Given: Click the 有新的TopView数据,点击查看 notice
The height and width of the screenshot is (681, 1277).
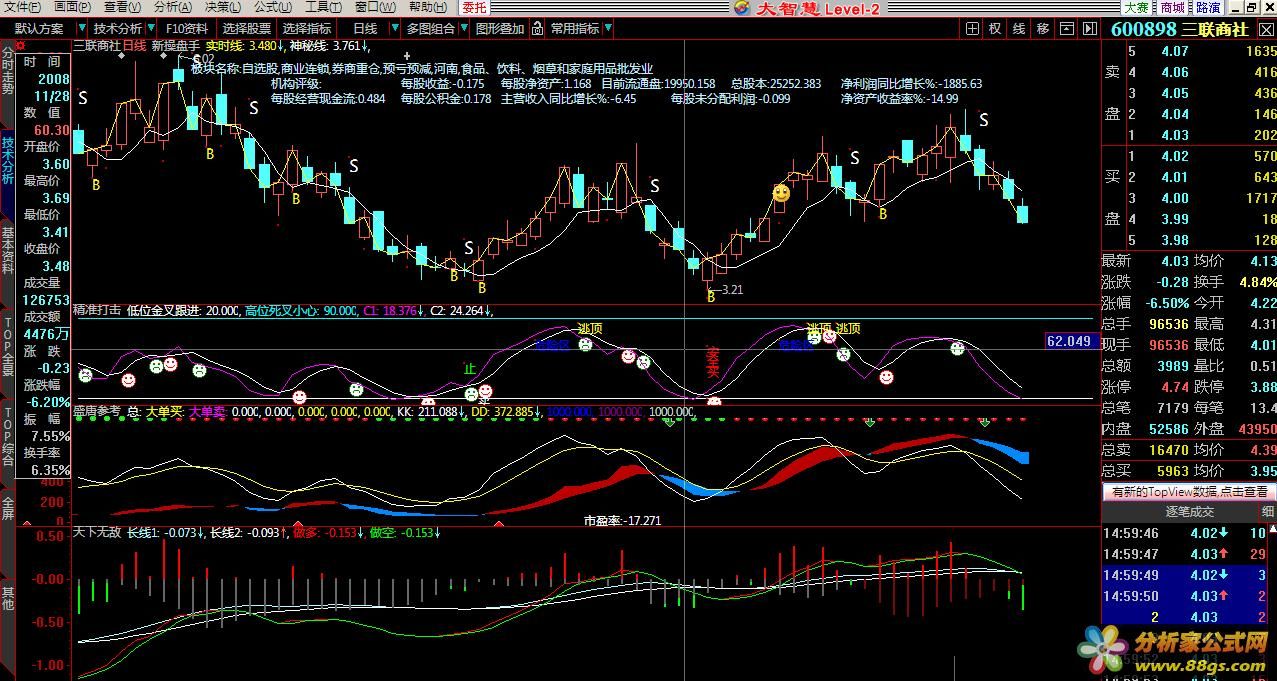Looking at the screenshot, I should (x=1188, y=492).
